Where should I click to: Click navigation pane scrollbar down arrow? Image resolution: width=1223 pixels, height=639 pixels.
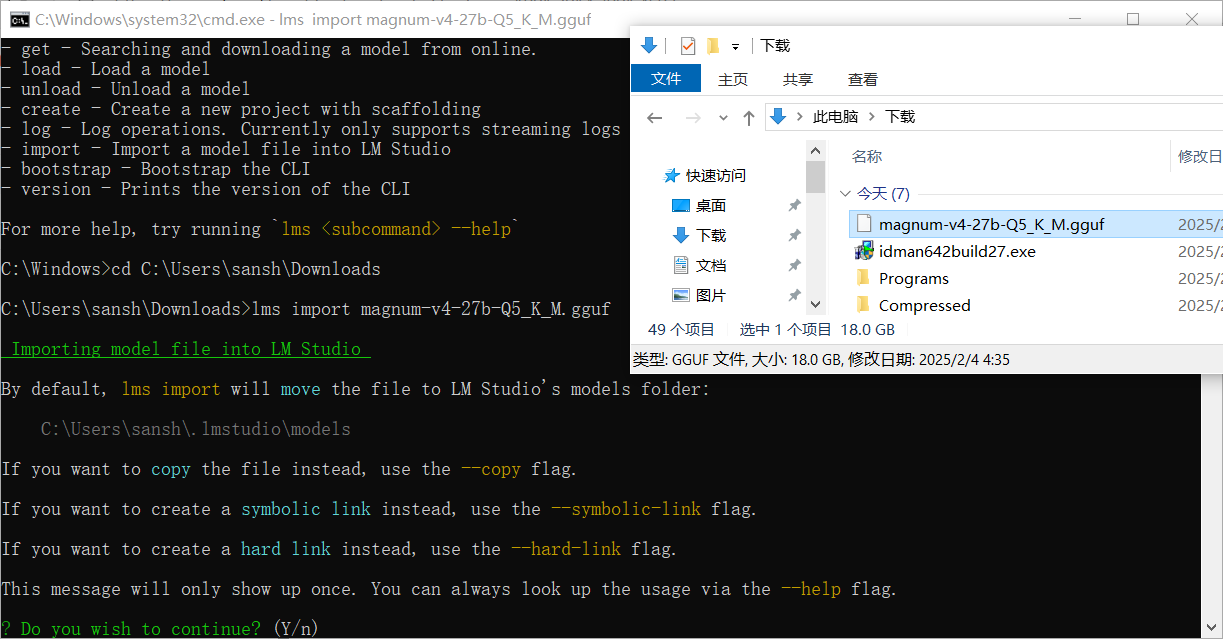(816, 304)
